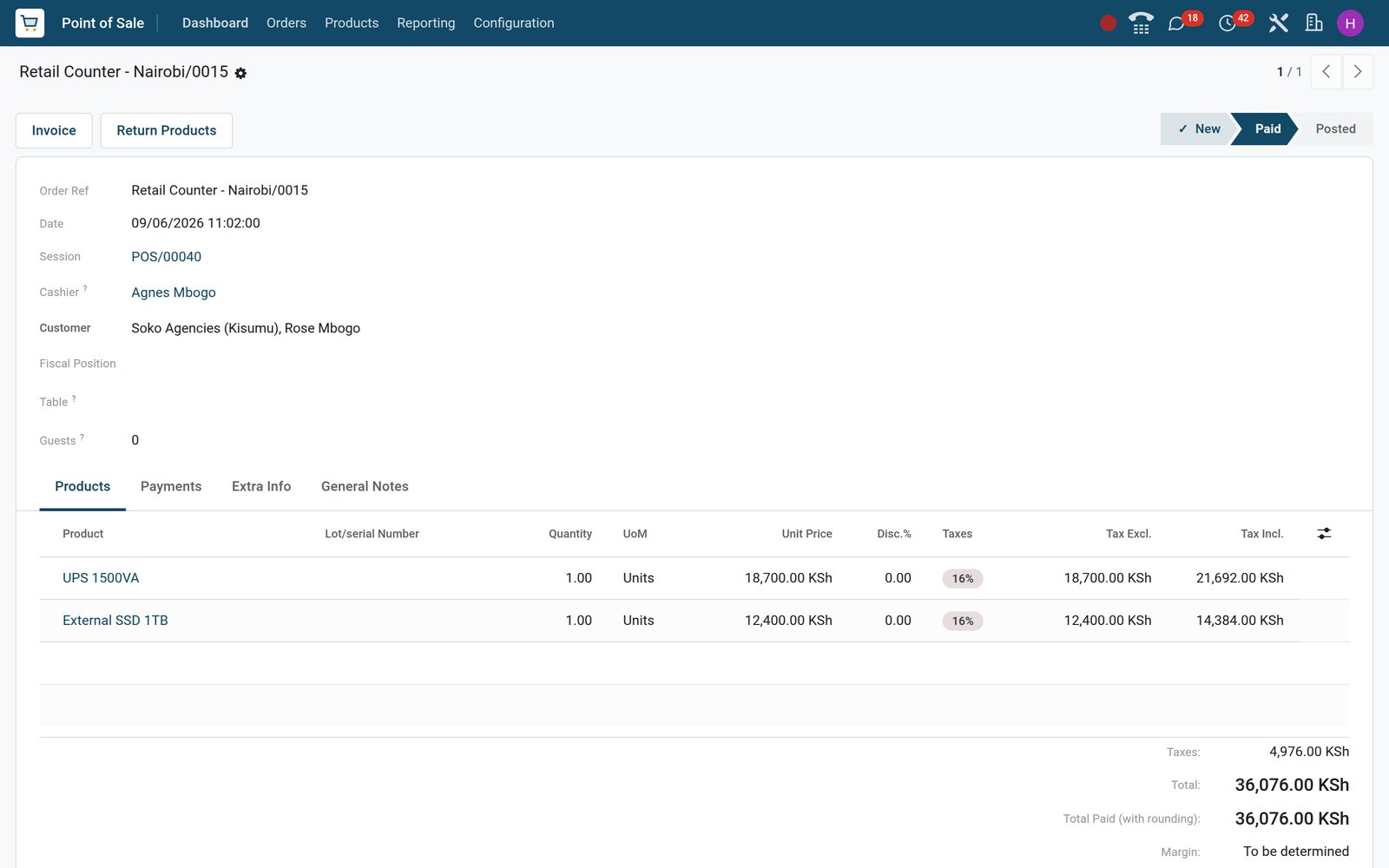Image resolution: width=1389 pixels, height=868 pixels.
Task: Click the 1 / 1 pager counter
Action: [x=1289, y=72]
